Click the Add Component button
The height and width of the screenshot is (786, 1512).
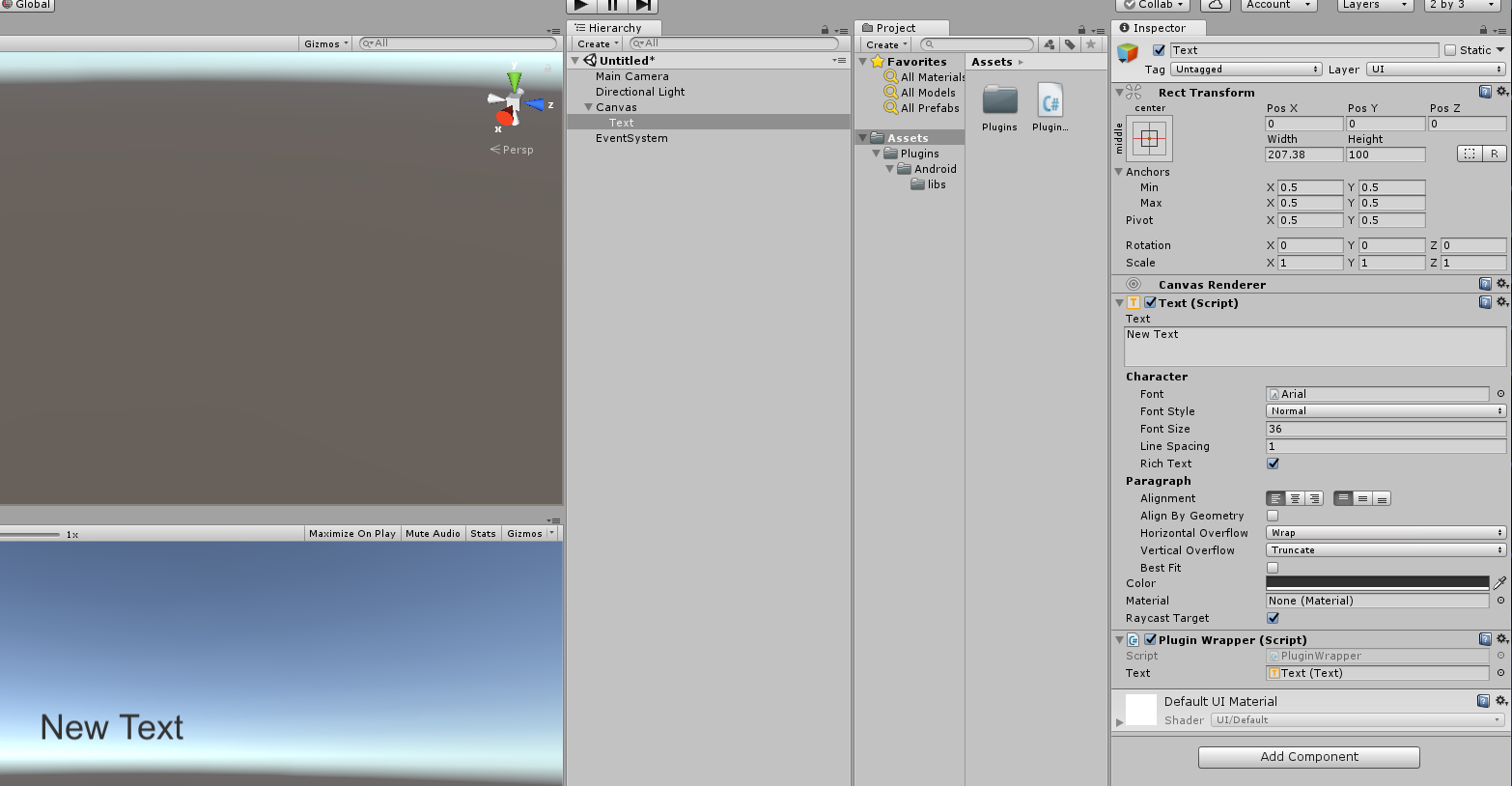[x=1308, y=757]
